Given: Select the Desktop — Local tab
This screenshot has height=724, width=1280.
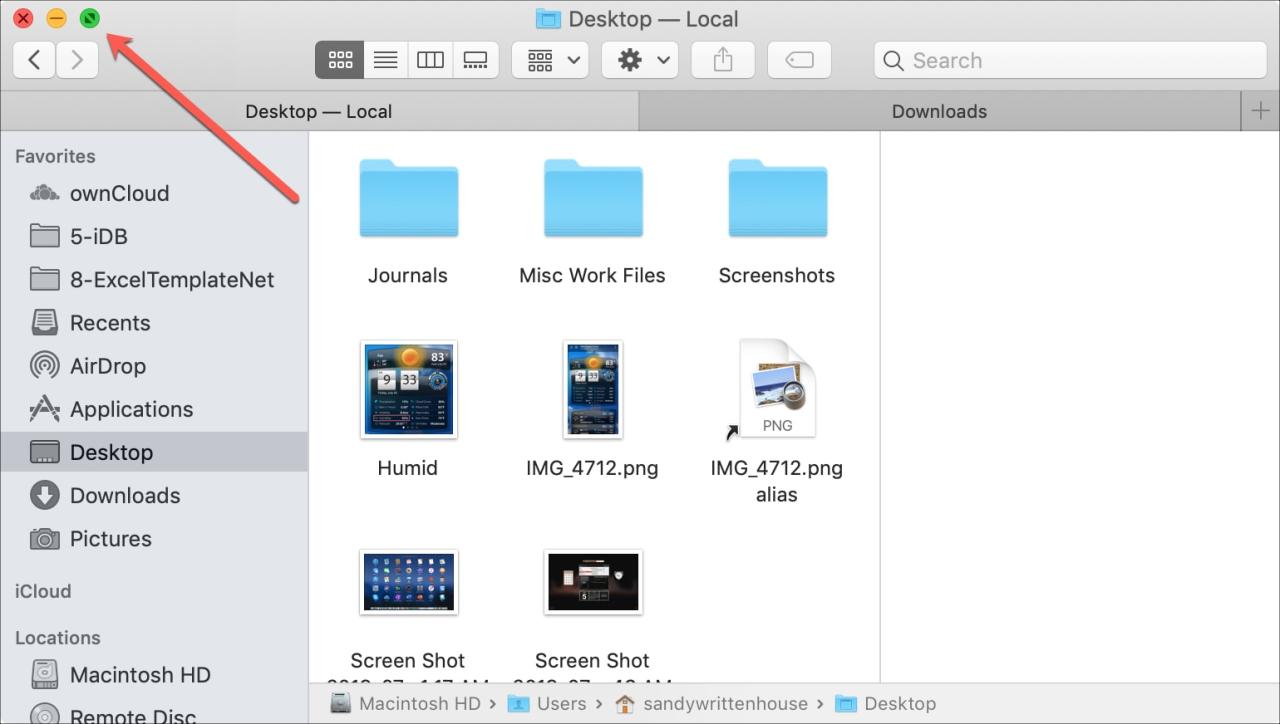Looking at the screenshot, I should 318,111.
